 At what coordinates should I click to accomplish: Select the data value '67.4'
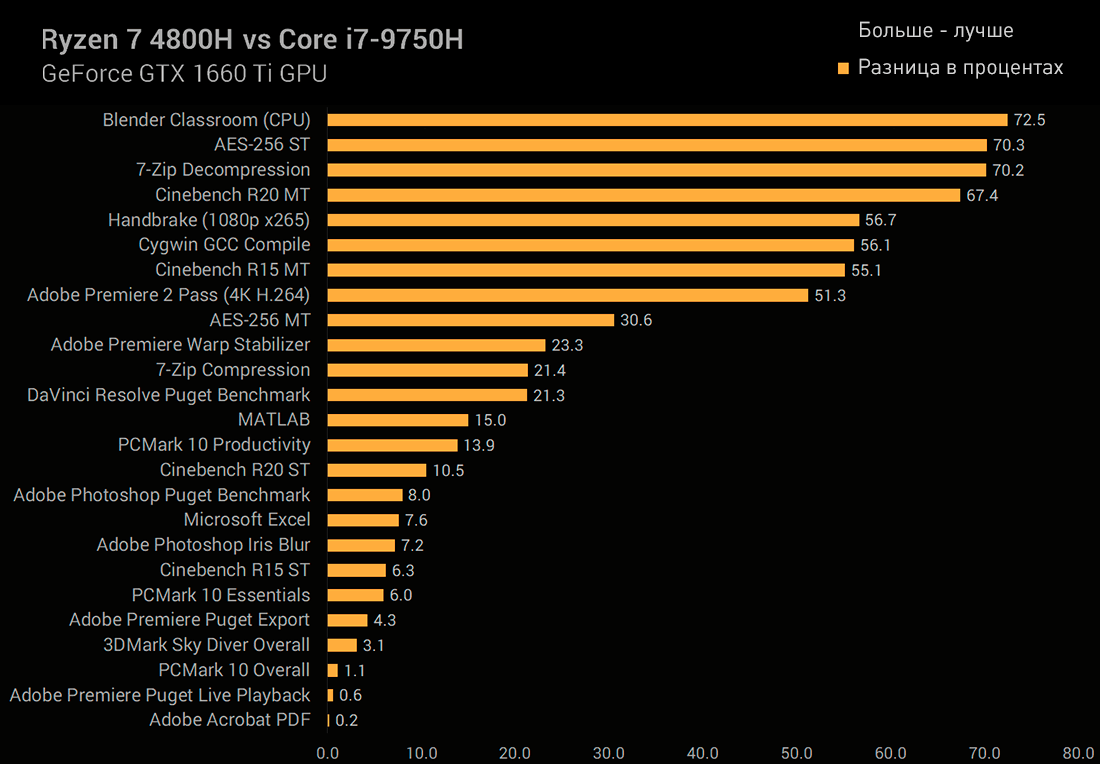click(982, 195)
